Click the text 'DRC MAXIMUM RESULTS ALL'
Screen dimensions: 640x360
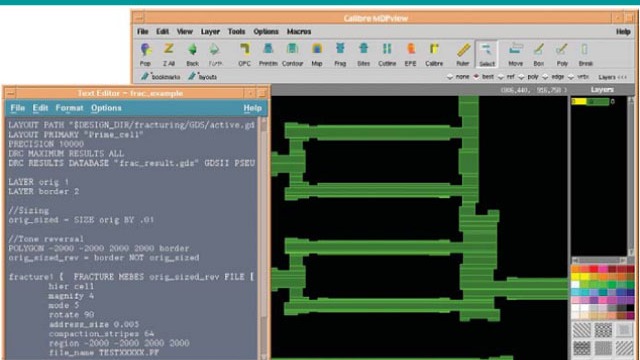(x=66, y=153)
